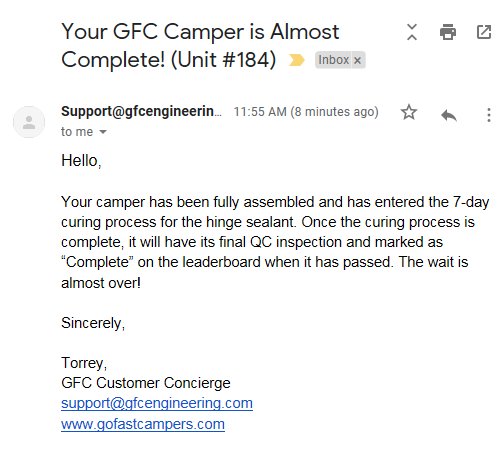Visit the www.gofastcampers.com link
503x456 pixels.
coord(143,424)
